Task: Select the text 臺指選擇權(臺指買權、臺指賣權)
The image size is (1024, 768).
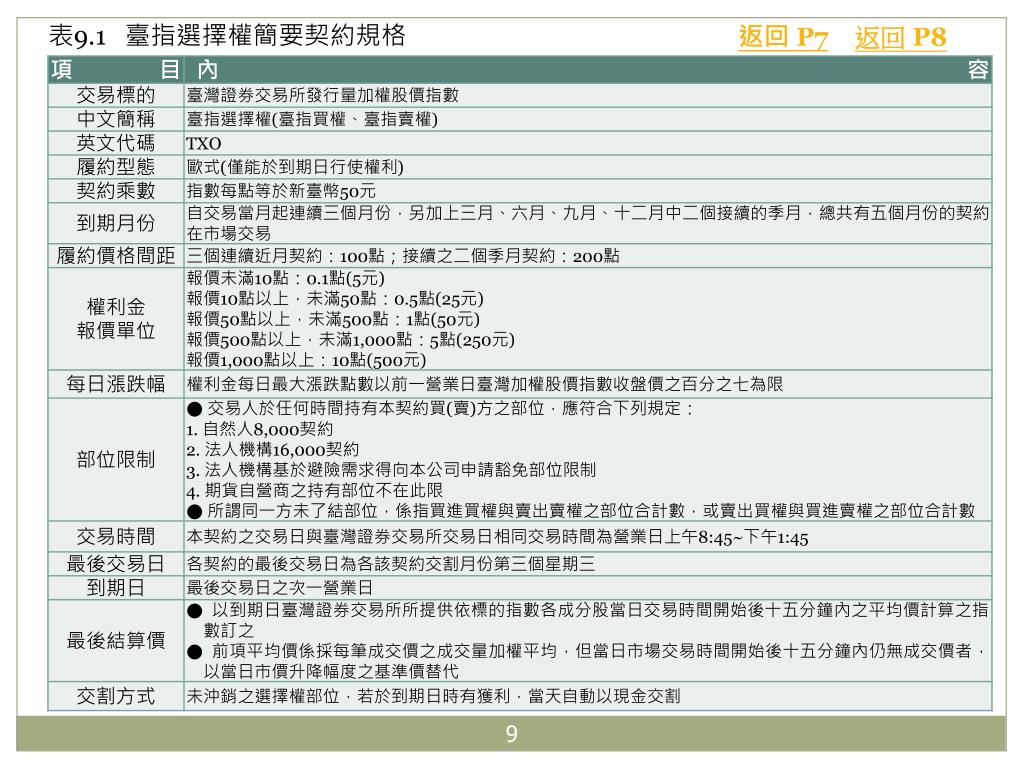Action: coord(312,119)
